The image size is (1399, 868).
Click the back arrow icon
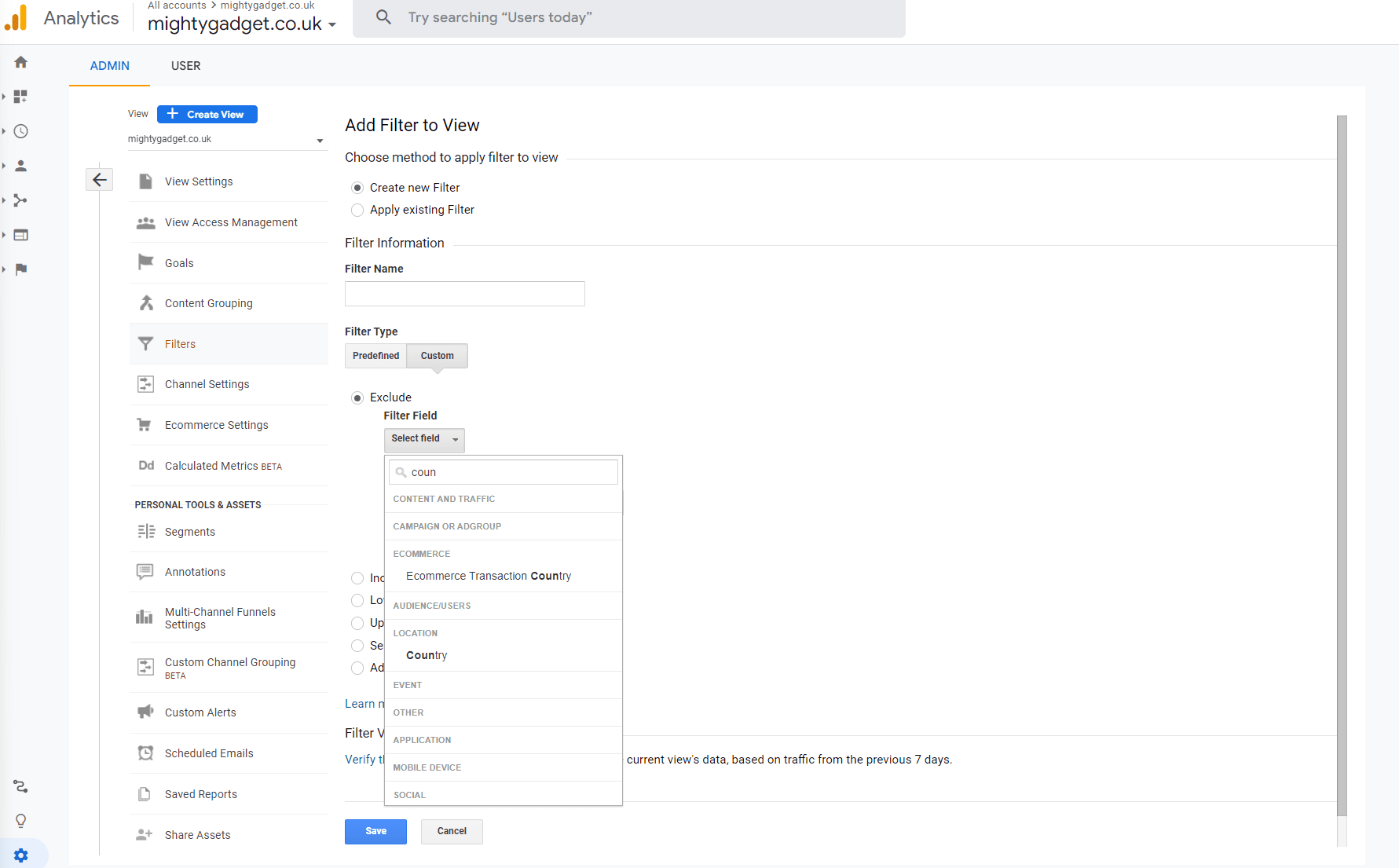click(100, 180)
